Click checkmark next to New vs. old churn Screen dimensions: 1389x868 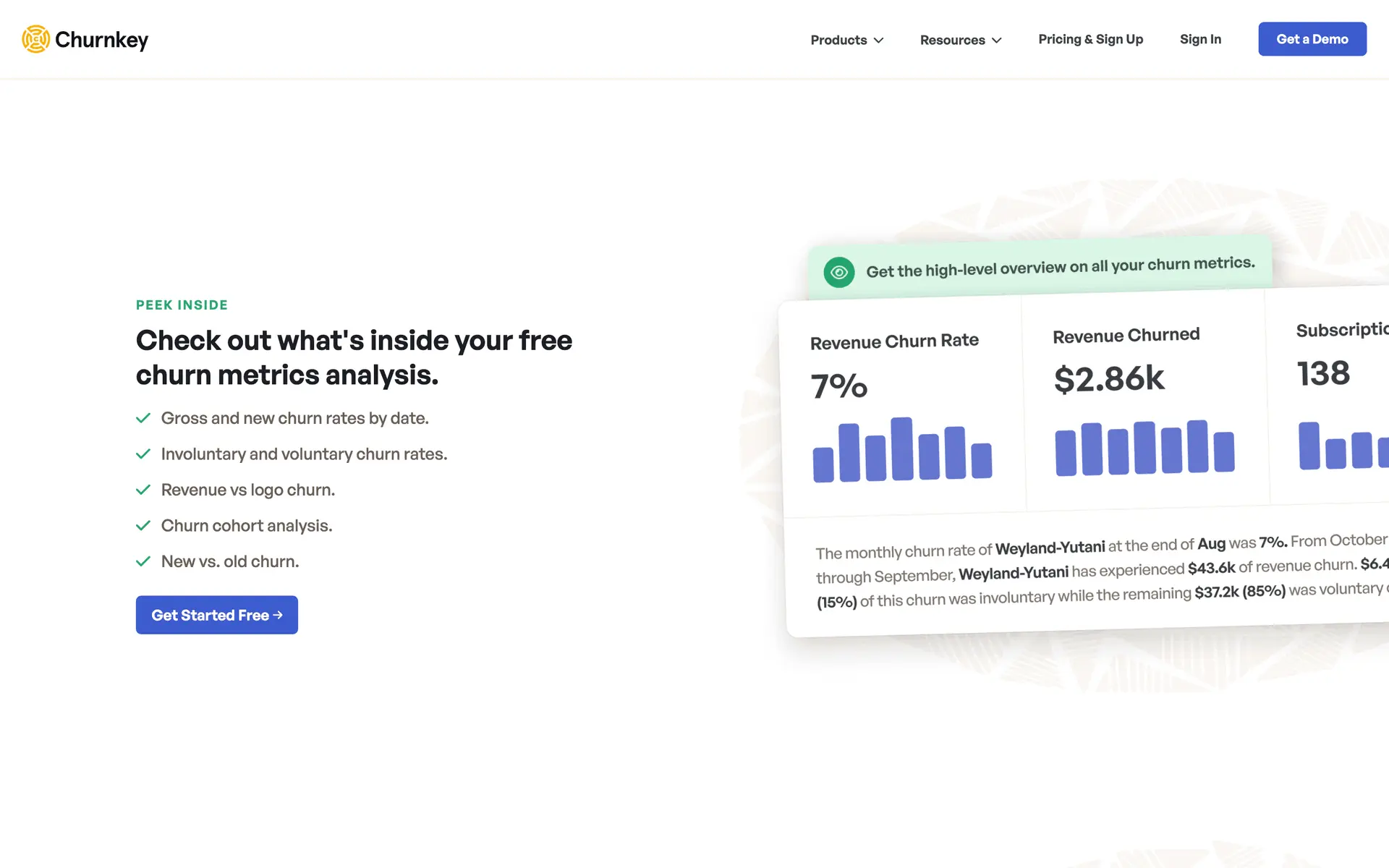[143, 561]
